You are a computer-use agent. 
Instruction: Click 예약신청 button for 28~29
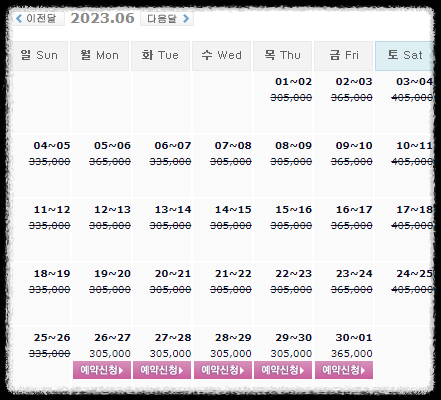[x=223, y=370]
